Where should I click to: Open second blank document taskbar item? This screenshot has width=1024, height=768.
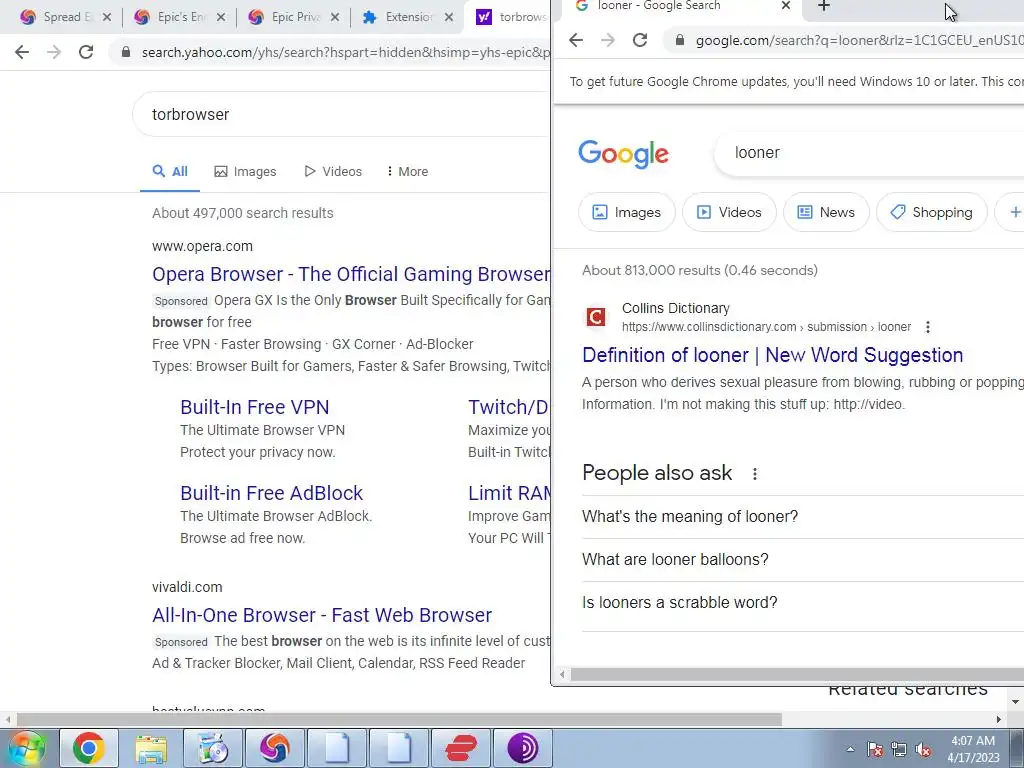point(398,748)
